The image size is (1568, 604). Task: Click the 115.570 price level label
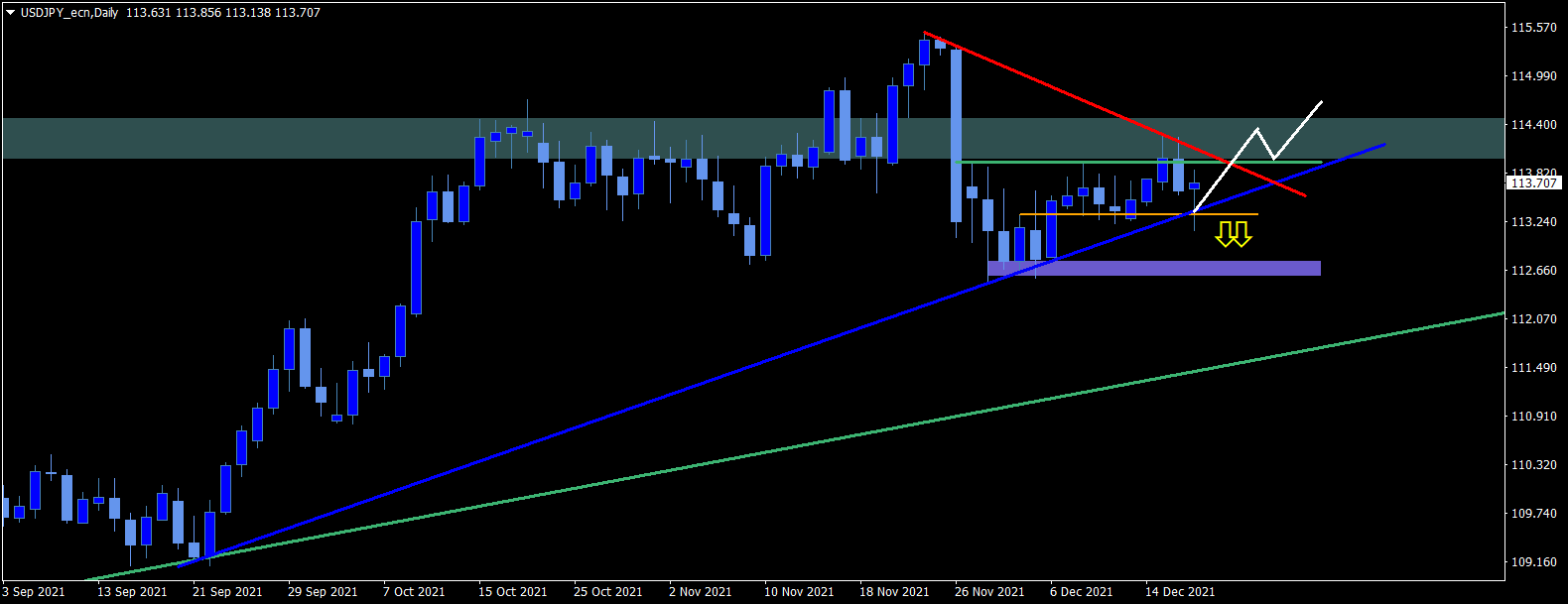tap(1533, 28)
